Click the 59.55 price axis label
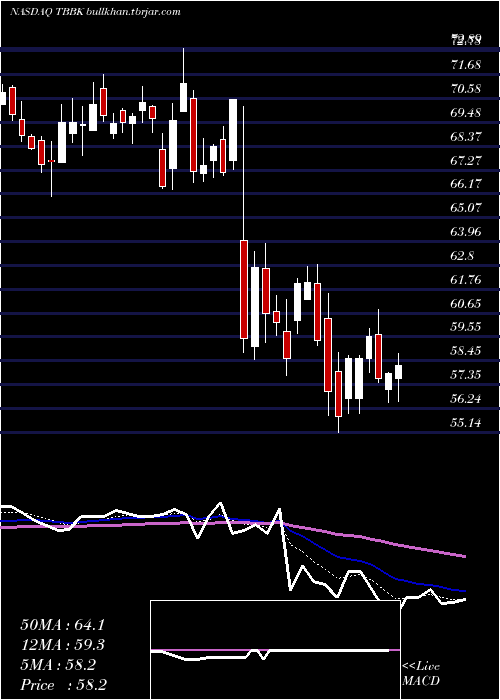 [466, 327]
